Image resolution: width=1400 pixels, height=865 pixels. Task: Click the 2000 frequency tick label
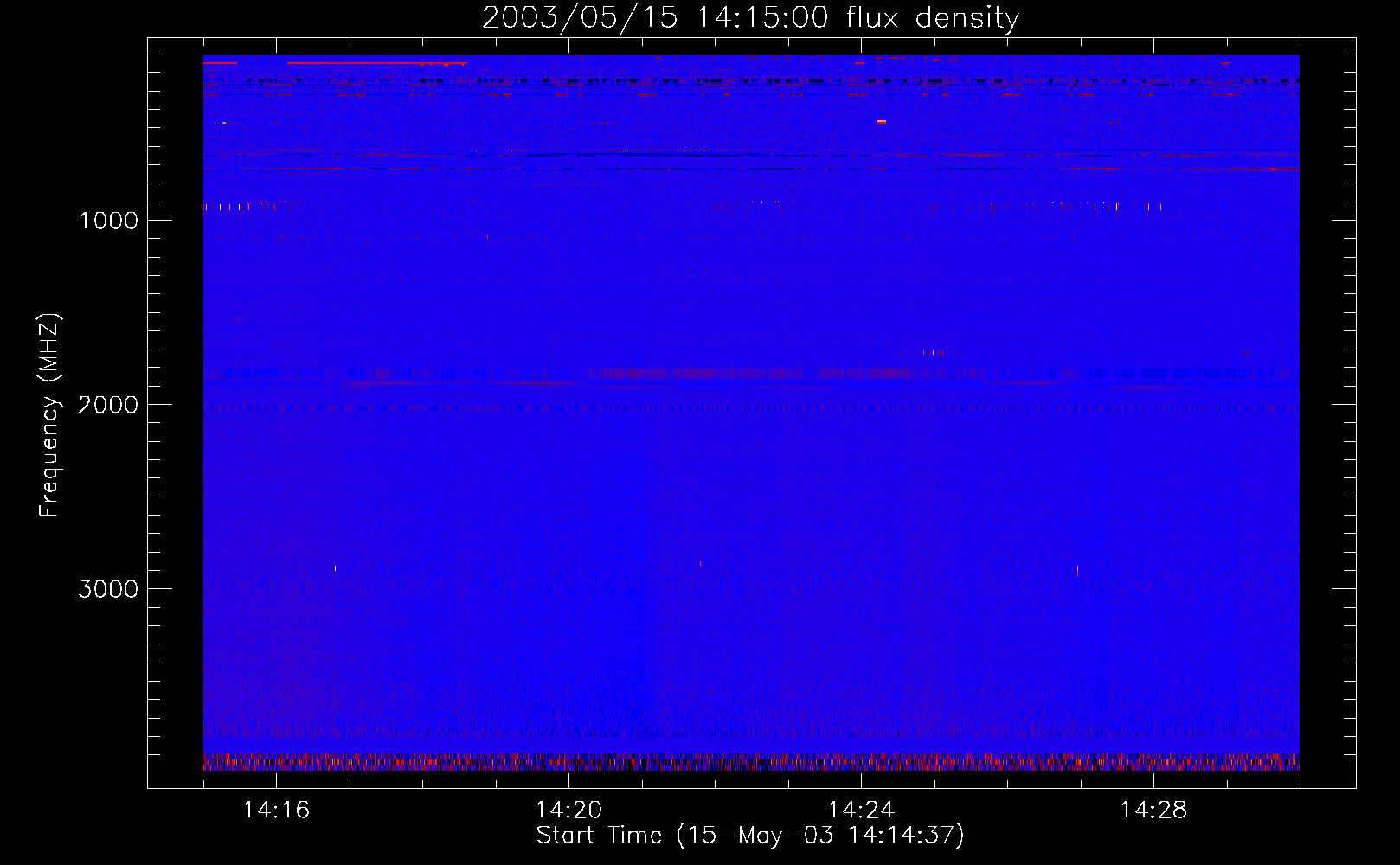pos(108,405)
